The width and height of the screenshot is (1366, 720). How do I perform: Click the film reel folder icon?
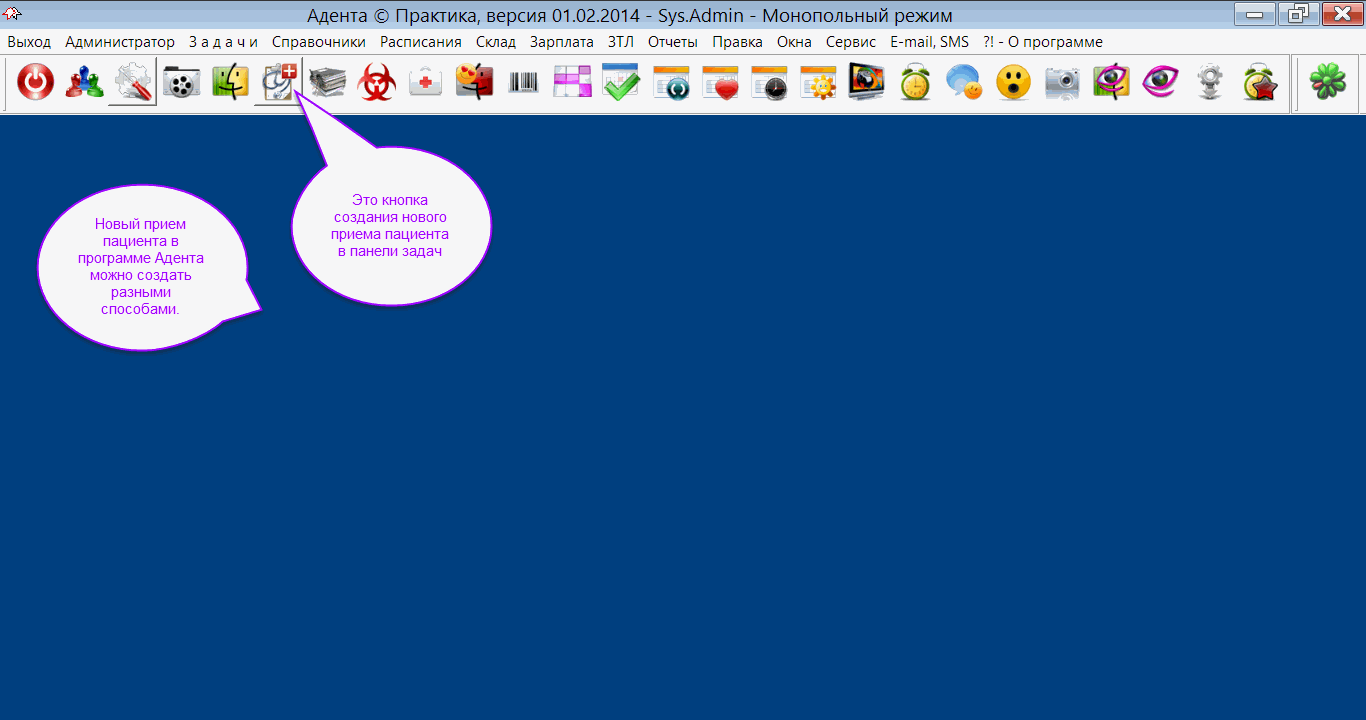[x=181, y=83]
